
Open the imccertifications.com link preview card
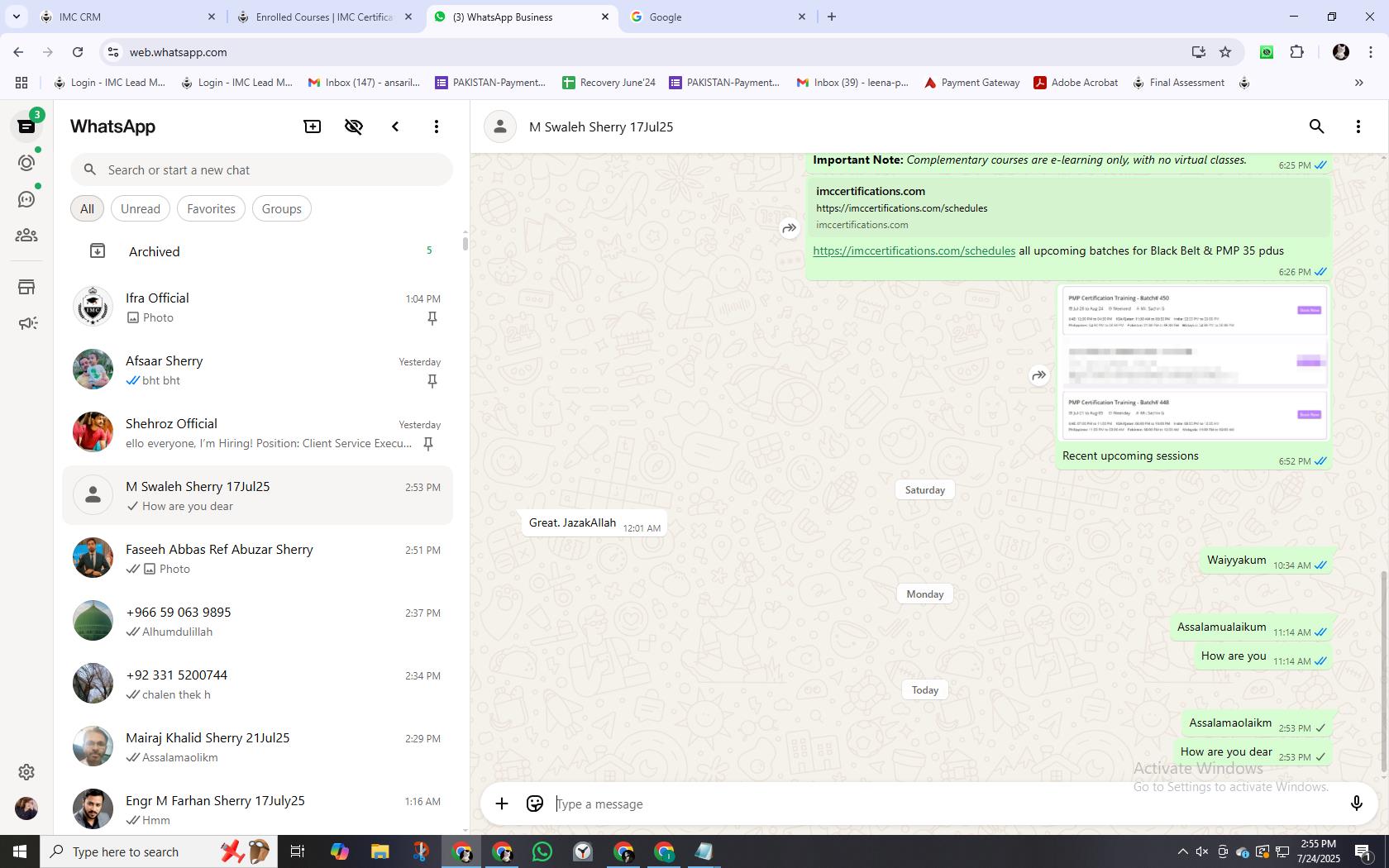tap(1068, 207)
